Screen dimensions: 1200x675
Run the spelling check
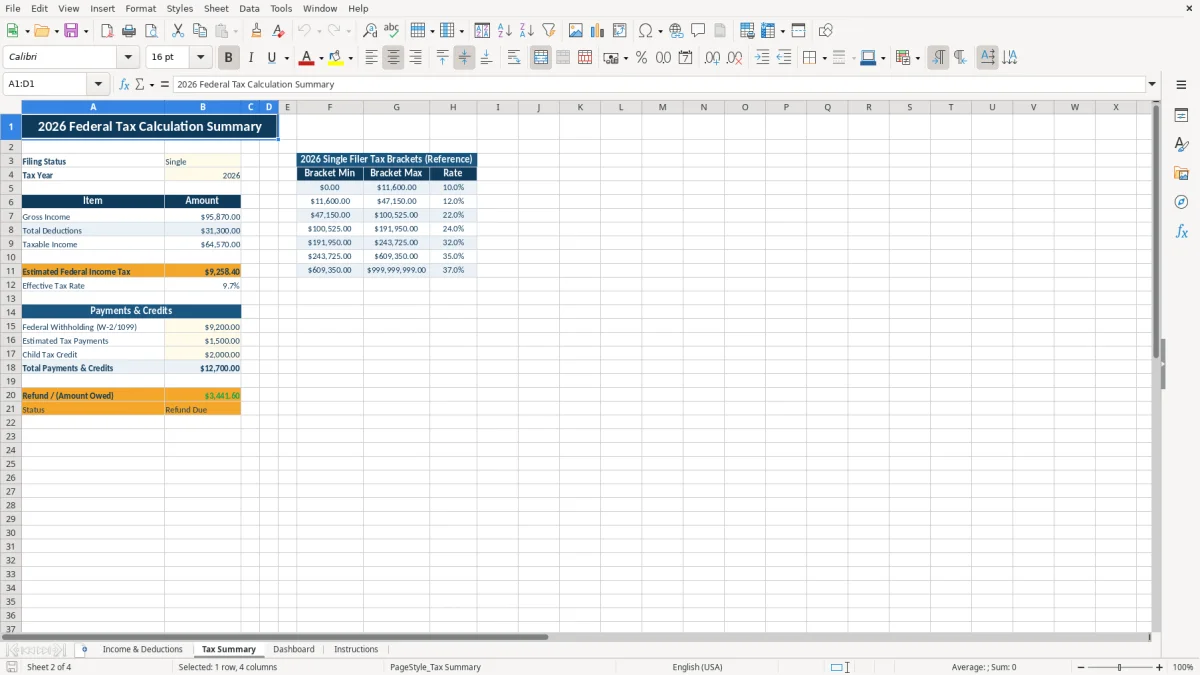[391, 31]
